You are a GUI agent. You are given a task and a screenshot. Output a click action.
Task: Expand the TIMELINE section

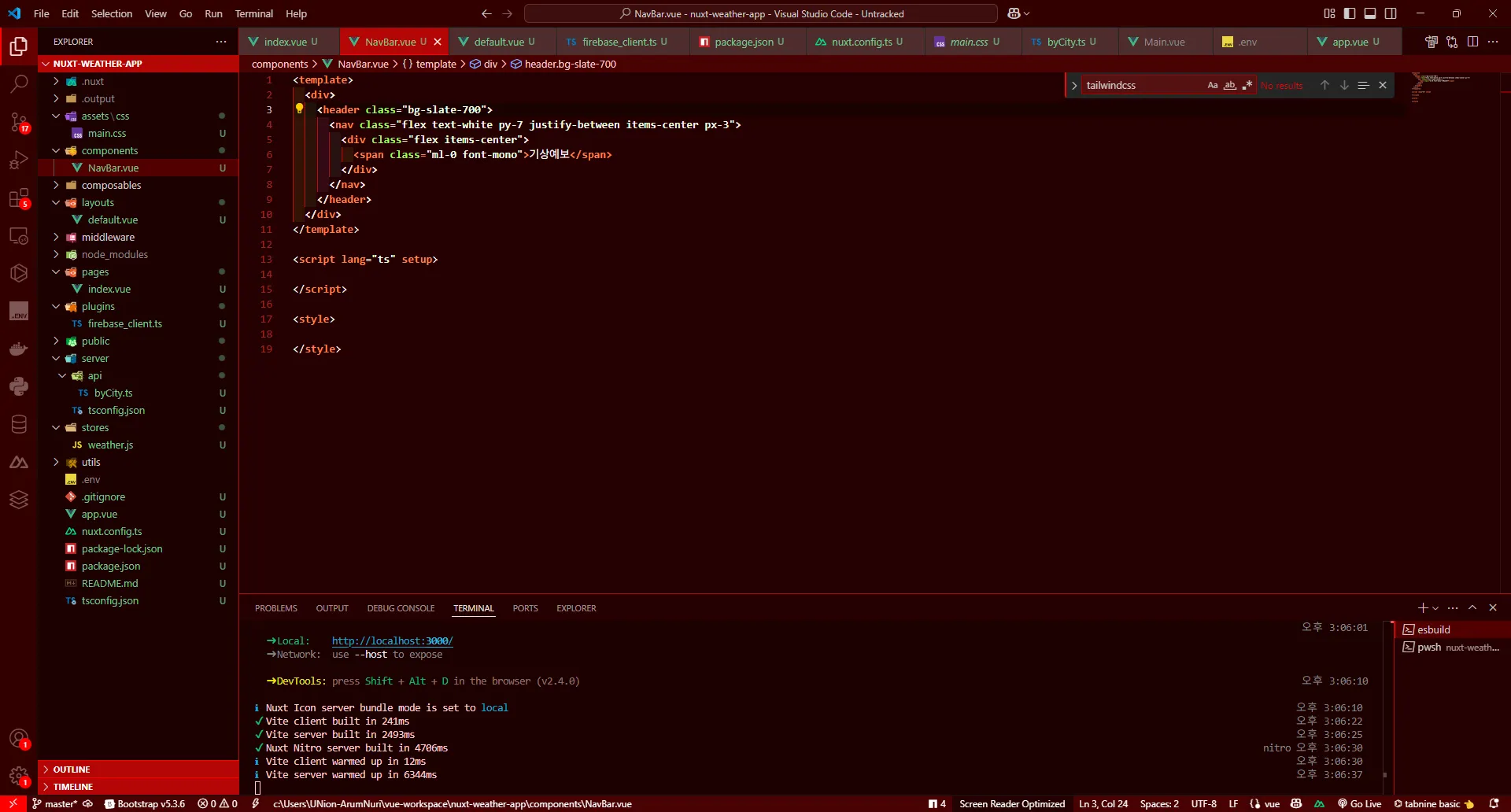click(x=138, y=787)
